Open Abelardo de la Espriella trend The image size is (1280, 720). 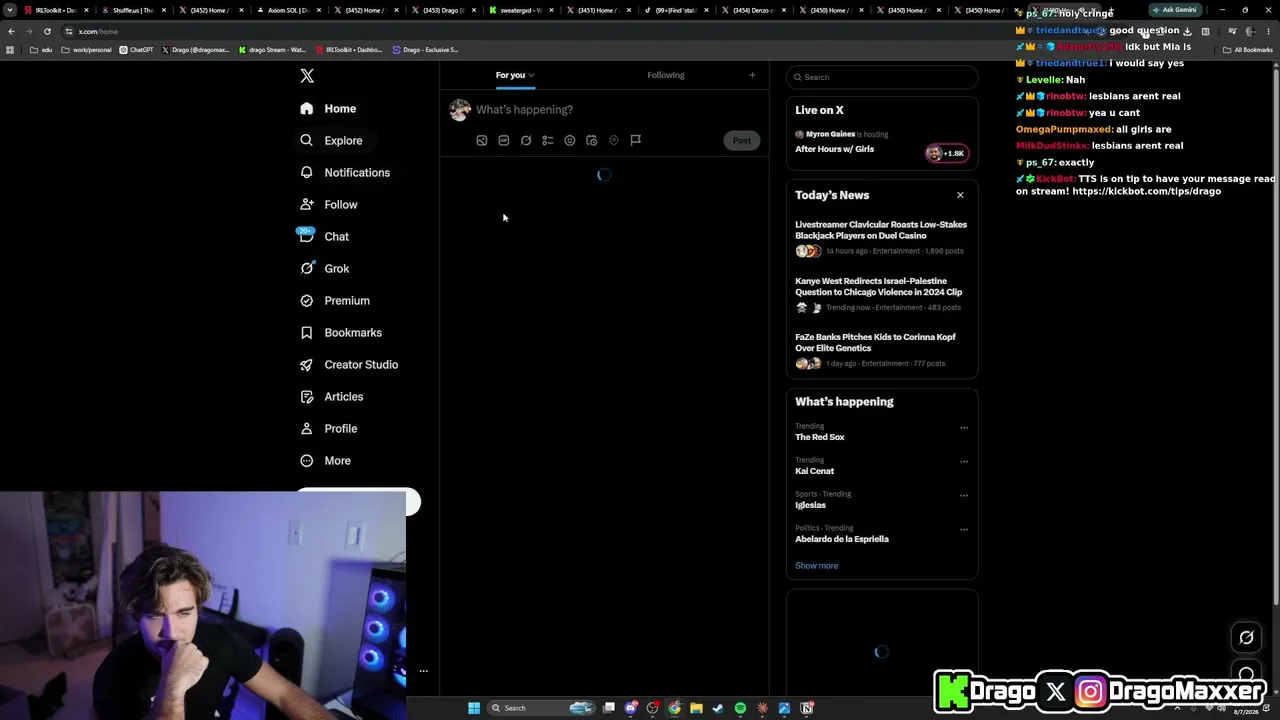click(842, 539)
